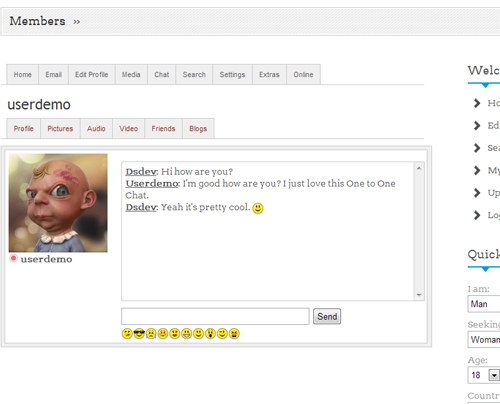
Task: Open the Dsdev user link in chat
Action: (141, 172)
